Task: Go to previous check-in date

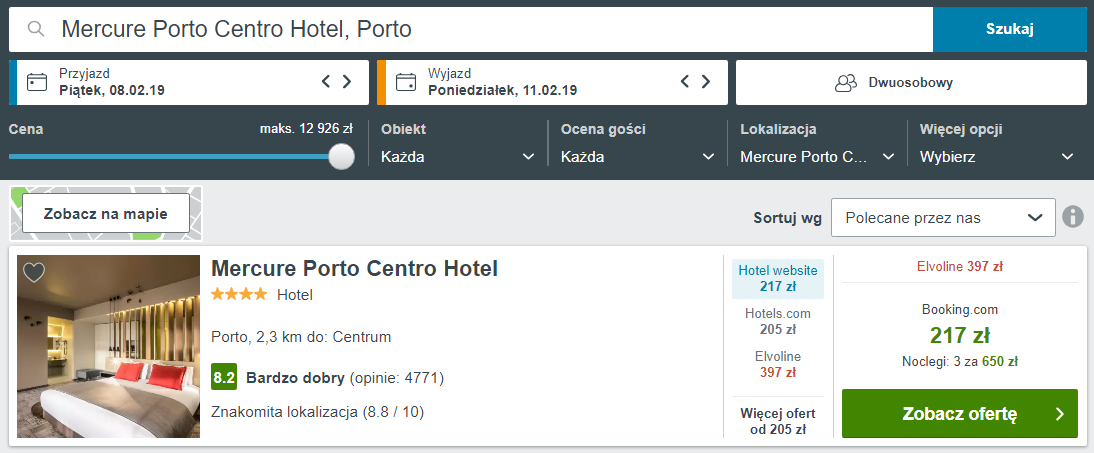Action: (326, 82)
